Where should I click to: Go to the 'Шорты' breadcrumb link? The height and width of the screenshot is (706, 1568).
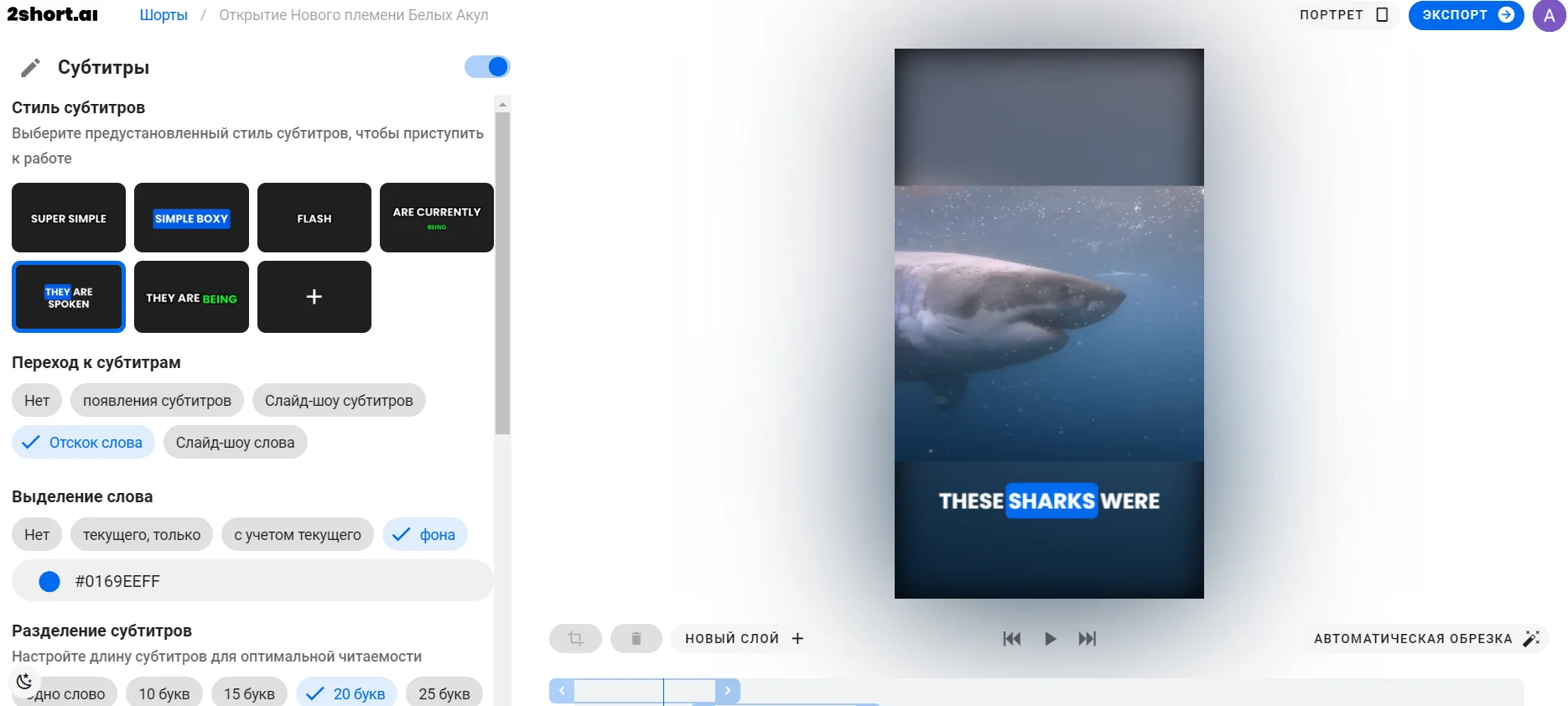[164, 15]
